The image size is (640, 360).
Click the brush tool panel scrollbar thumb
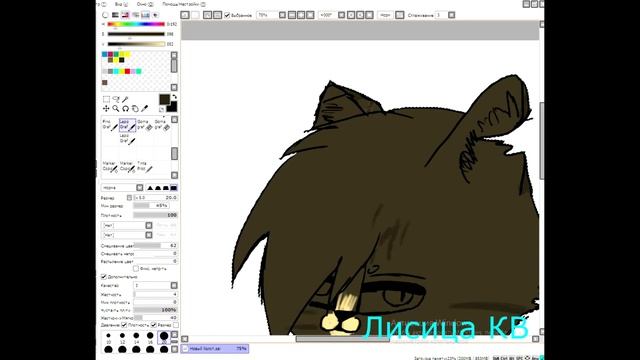[174, 153]
